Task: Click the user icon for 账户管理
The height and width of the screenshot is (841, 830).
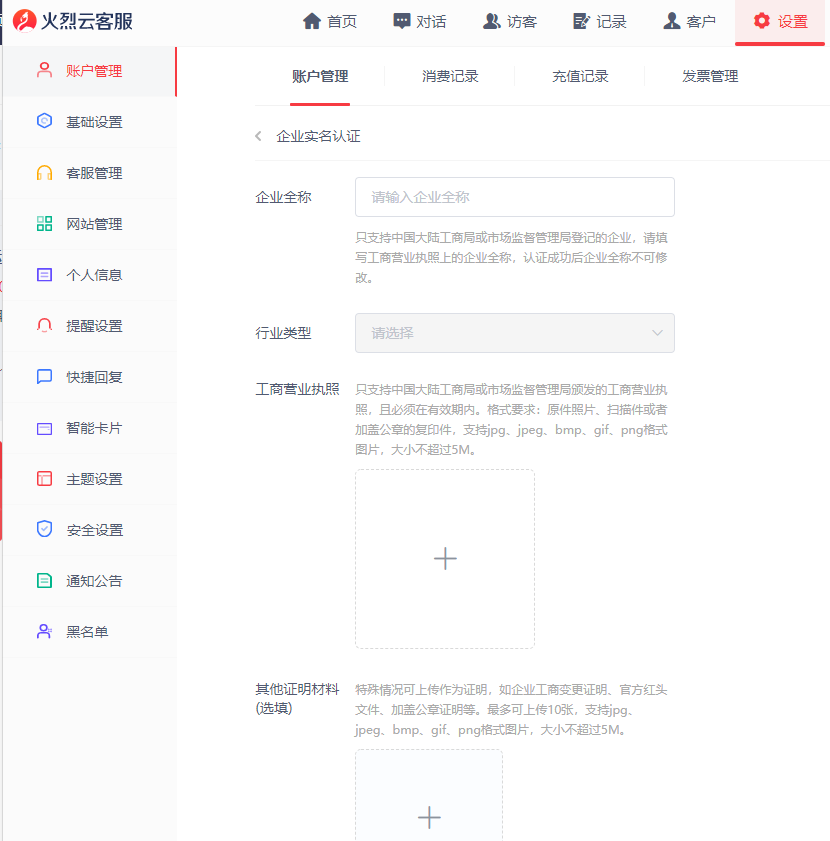Action: click(45, 70)
